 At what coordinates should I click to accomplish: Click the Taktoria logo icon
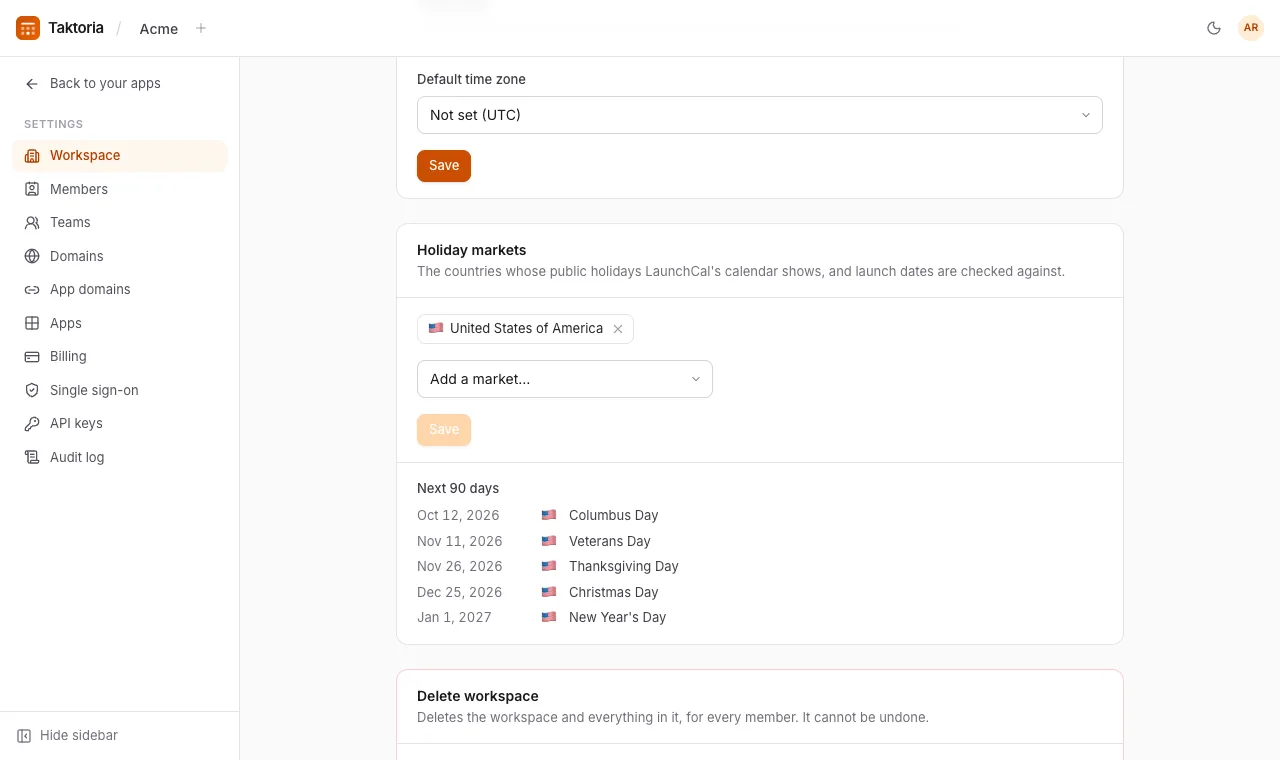(x=28, y=28)
